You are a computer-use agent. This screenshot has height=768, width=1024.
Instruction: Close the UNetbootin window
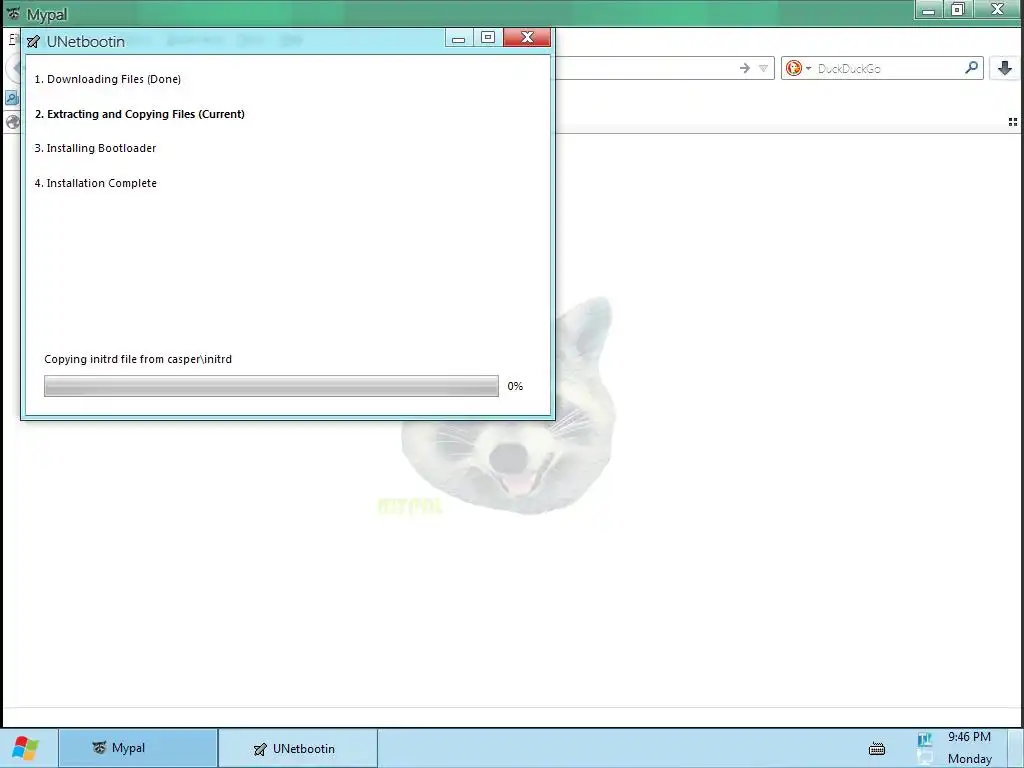click(x=527, y=37)
